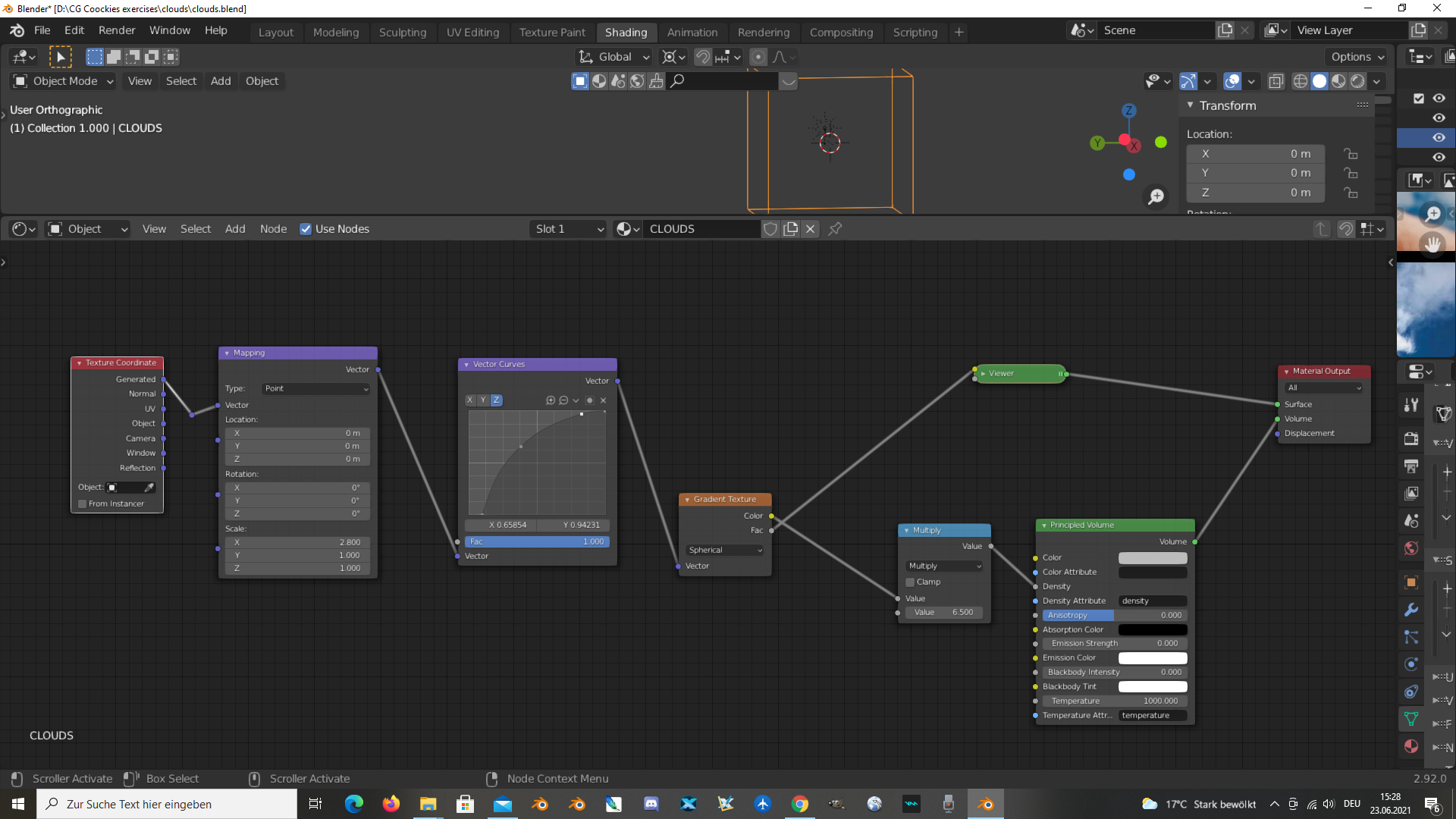
Task: Disable the Use Nodes checkbox
Action: point(306,229)
